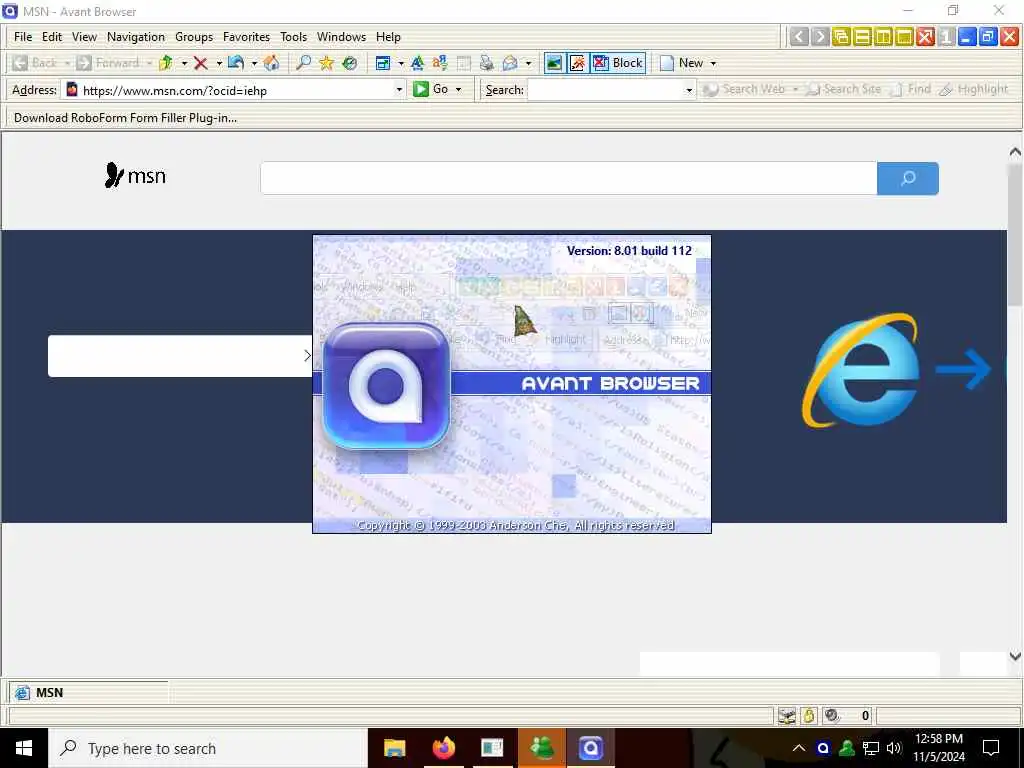Open the Groups menu

pos(194,37)
